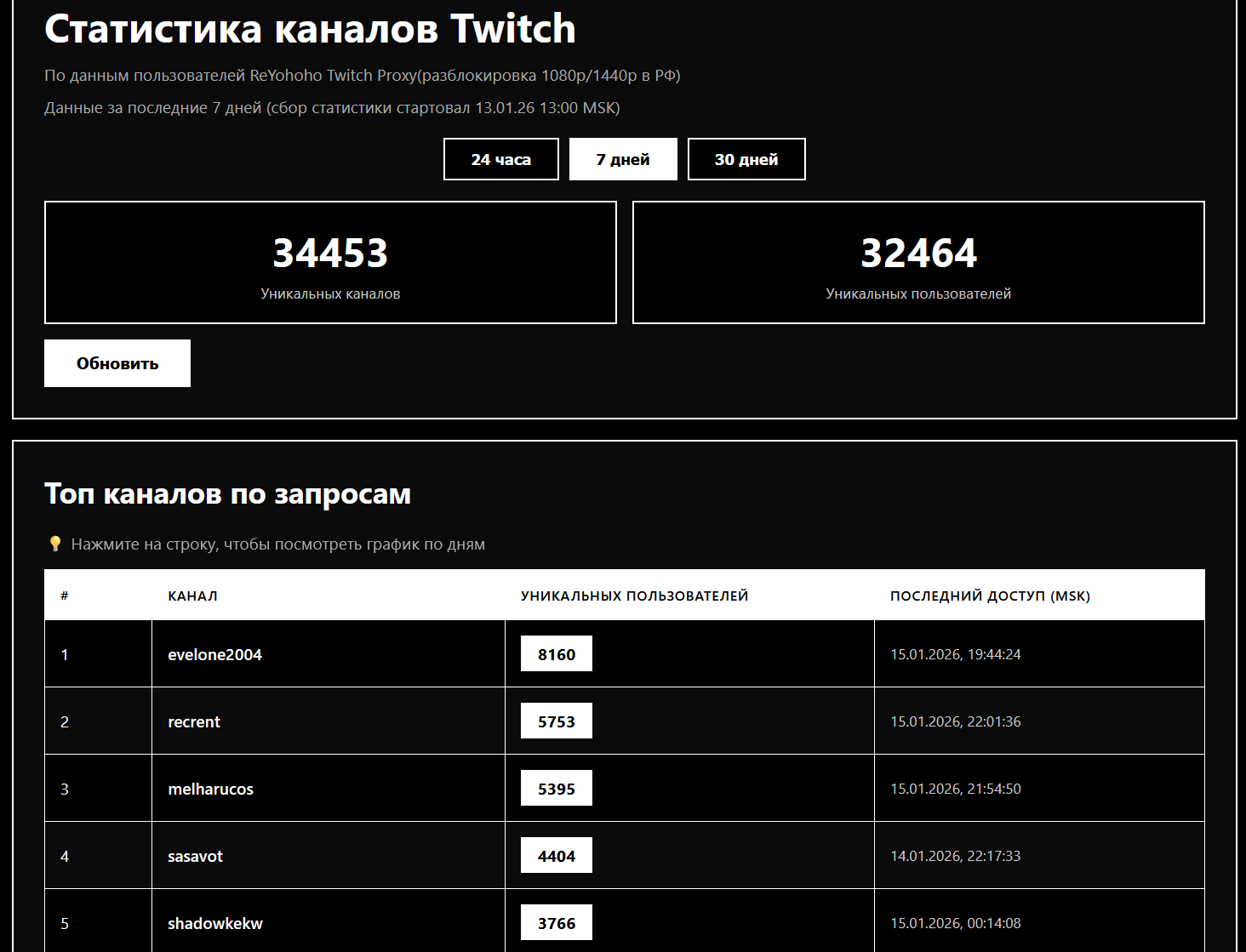Switch to the 24 часа period tab

pyautogui.click(x=501, y=159)
